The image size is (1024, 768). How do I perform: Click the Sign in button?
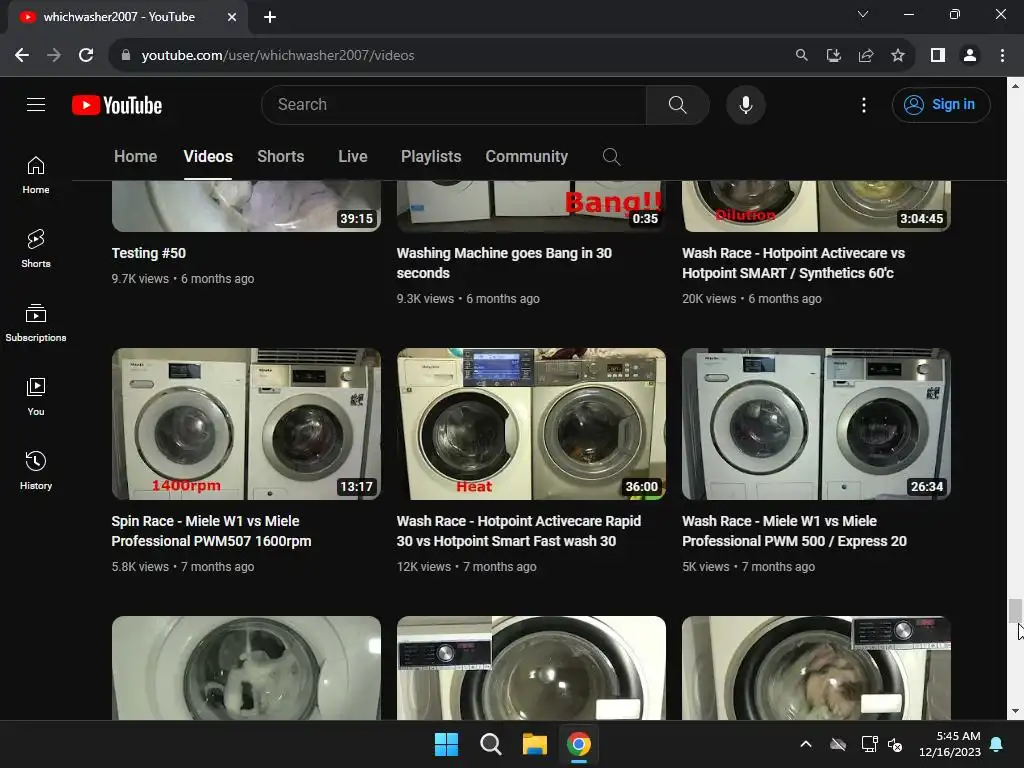pyautogui.click(x=940, y=104)
